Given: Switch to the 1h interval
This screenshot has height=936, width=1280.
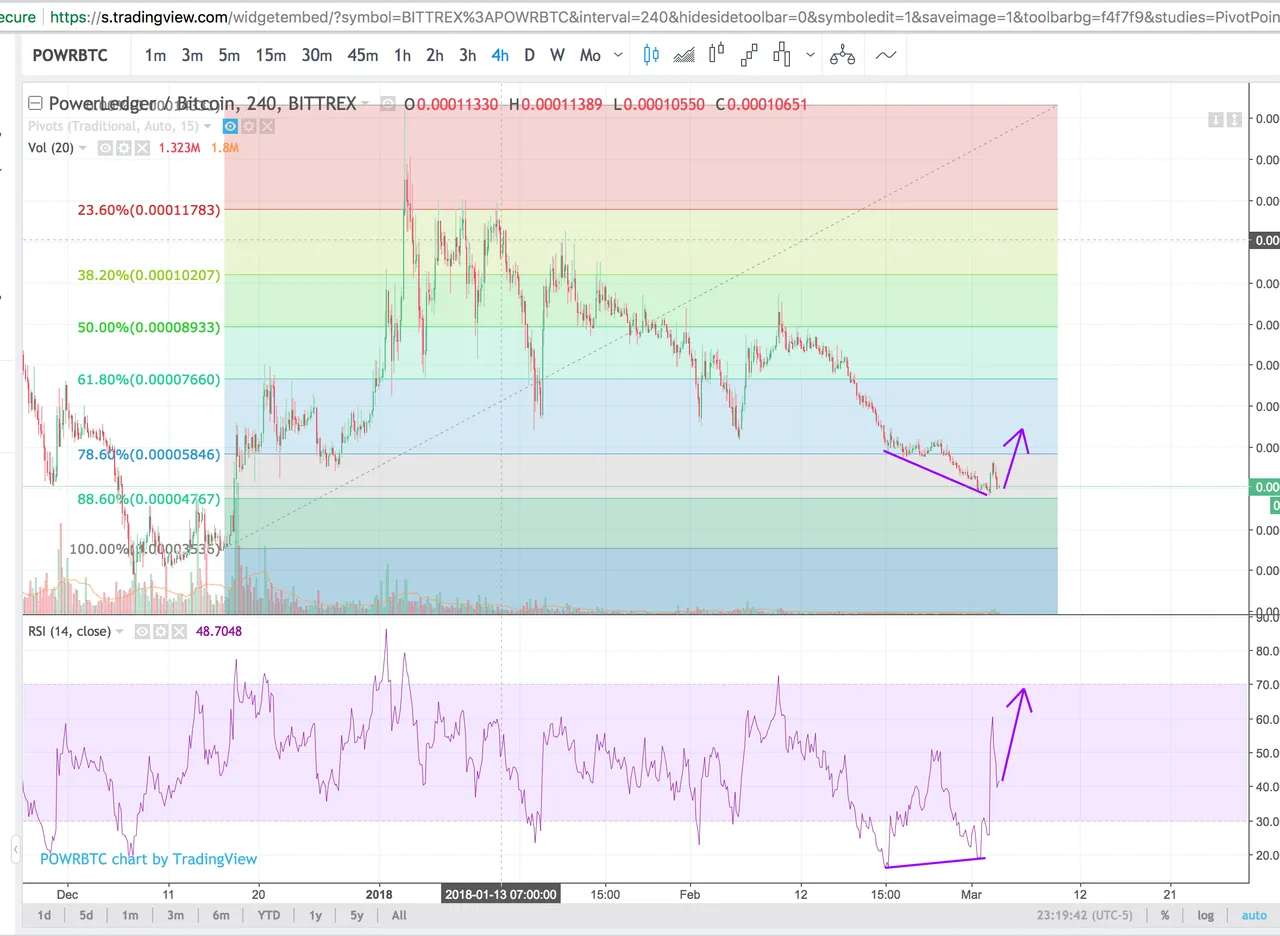Looking at the screenshot, I should click(x=402, y=56).
